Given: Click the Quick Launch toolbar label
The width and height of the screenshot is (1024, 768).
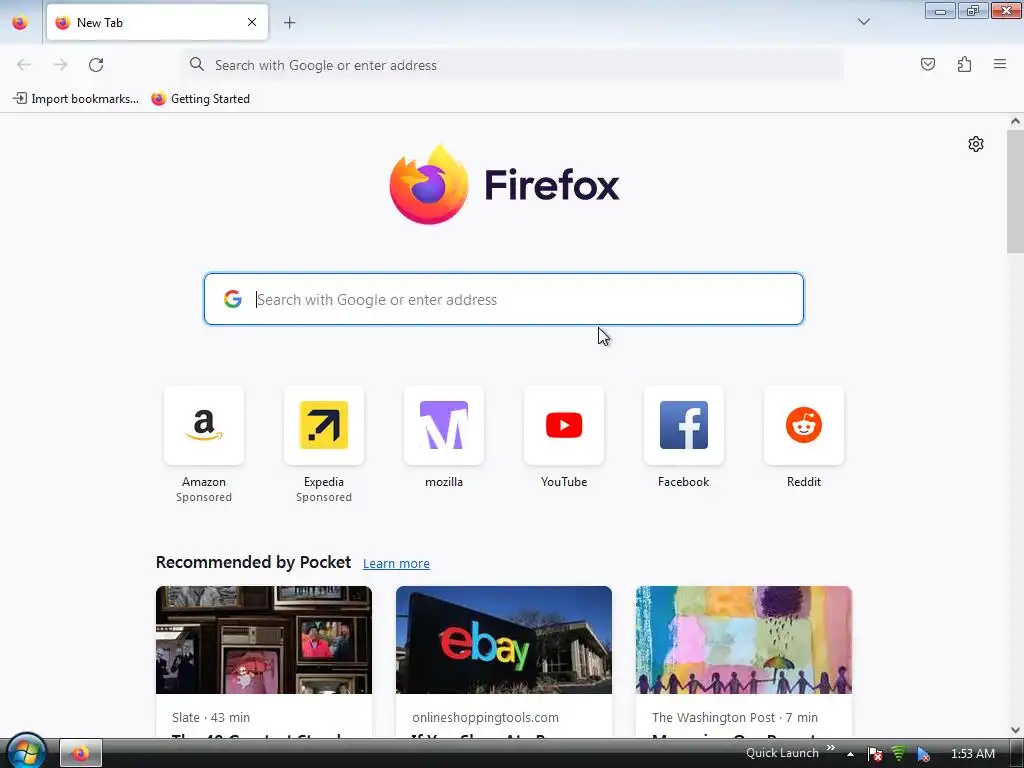Looking at the screenshot, I should coord(782,753).
